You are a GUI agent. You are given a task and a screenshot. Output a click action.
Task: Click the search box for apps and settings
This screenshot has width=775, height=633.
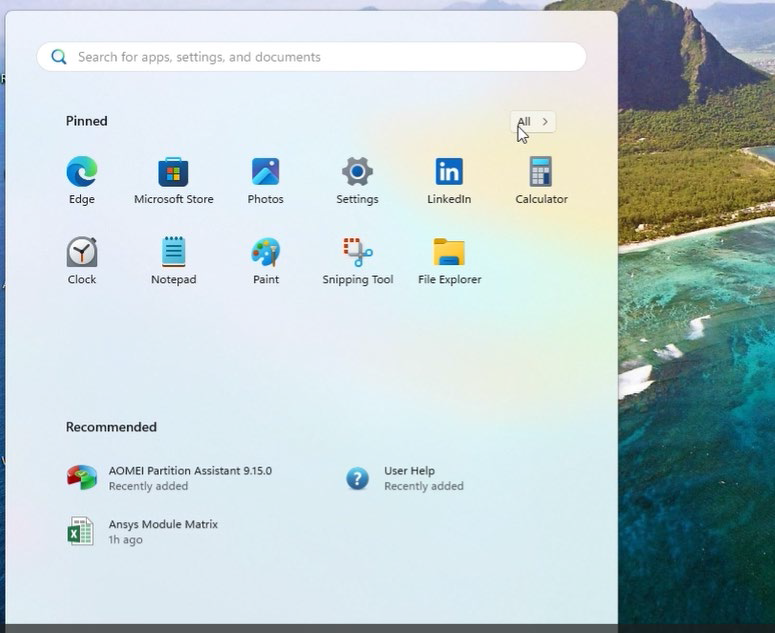[320, 57]
